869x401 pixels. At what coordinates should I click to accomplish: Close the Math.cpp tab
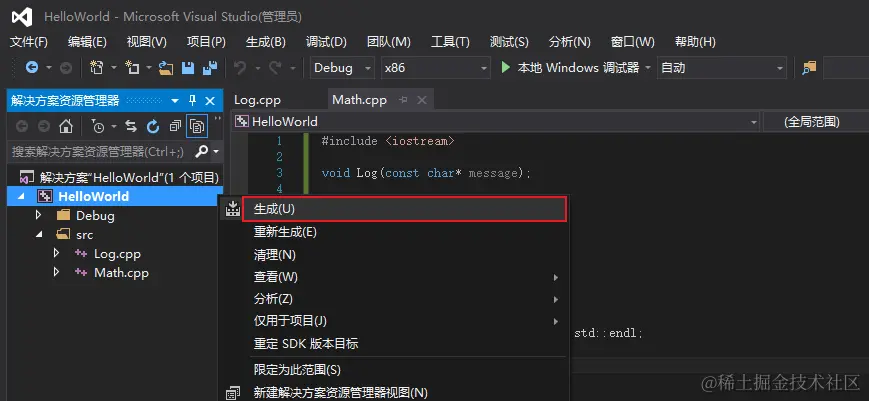point(422,100)
